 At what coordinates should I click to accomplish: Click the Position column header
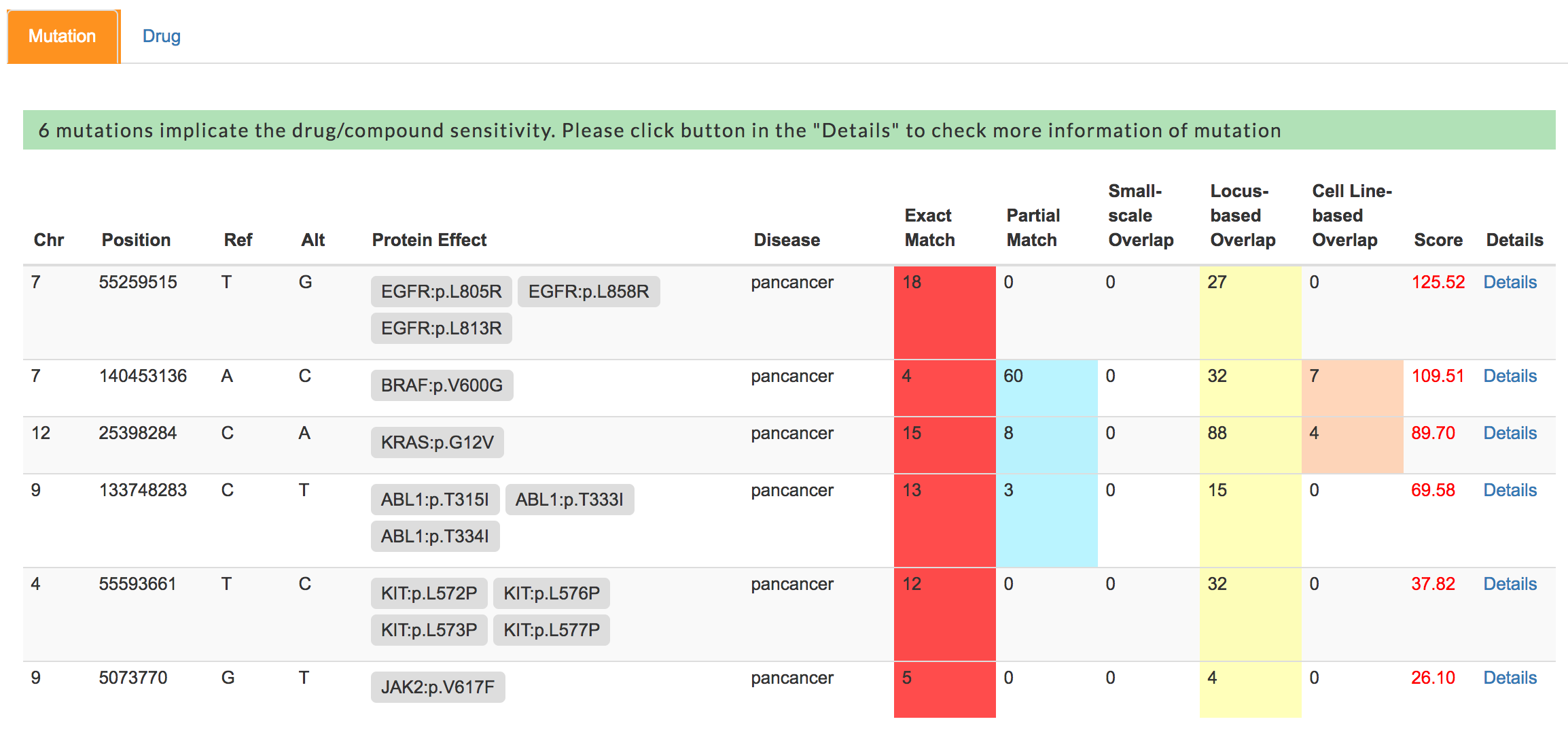(136, 240)
